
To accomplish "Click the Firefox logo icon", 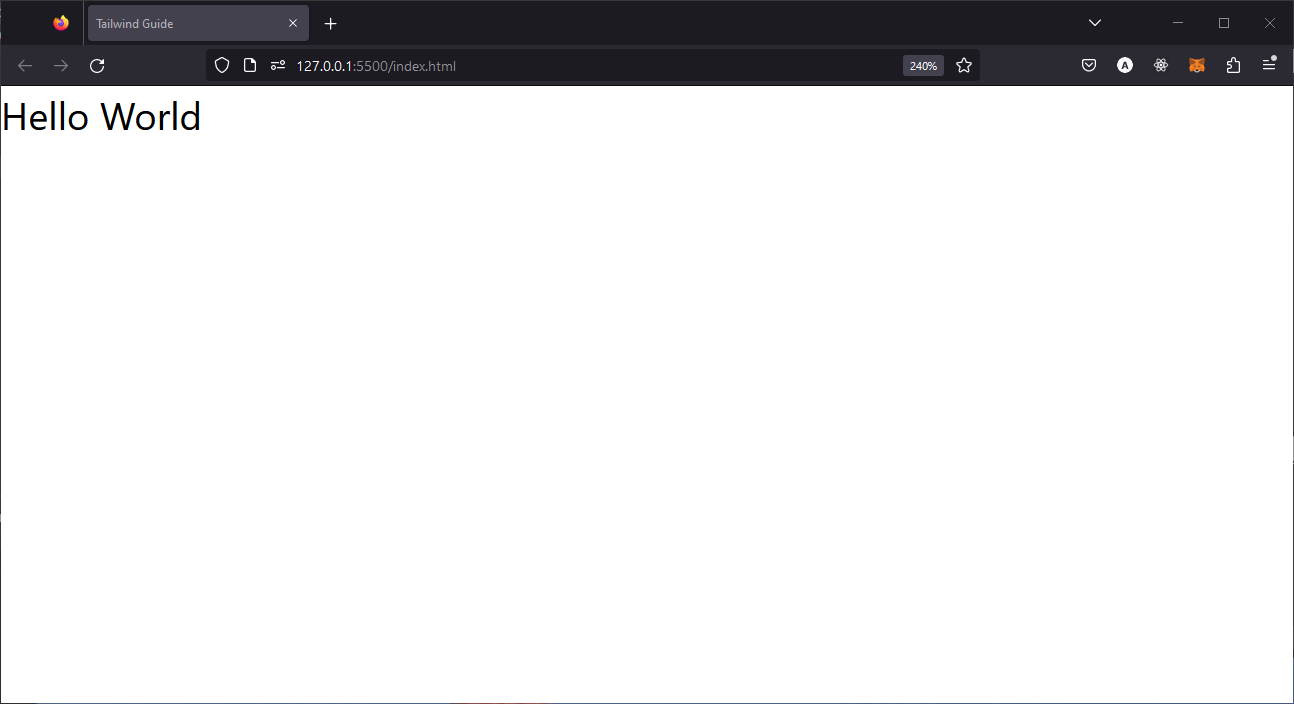I will click(61, 23).
